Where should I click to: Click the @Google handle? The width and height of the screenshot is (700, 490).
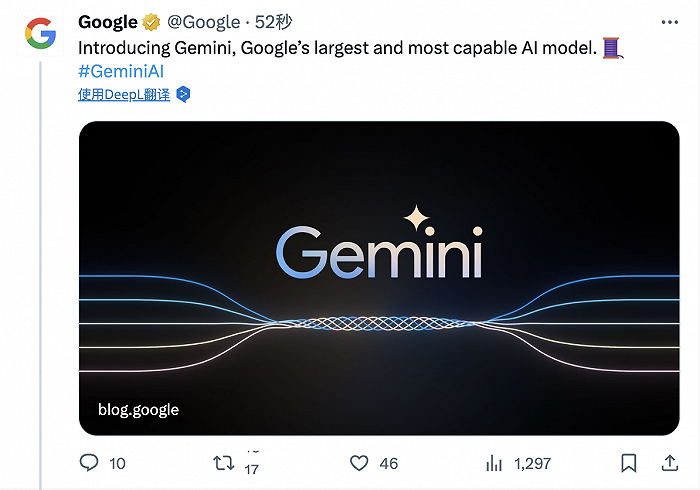203,22
